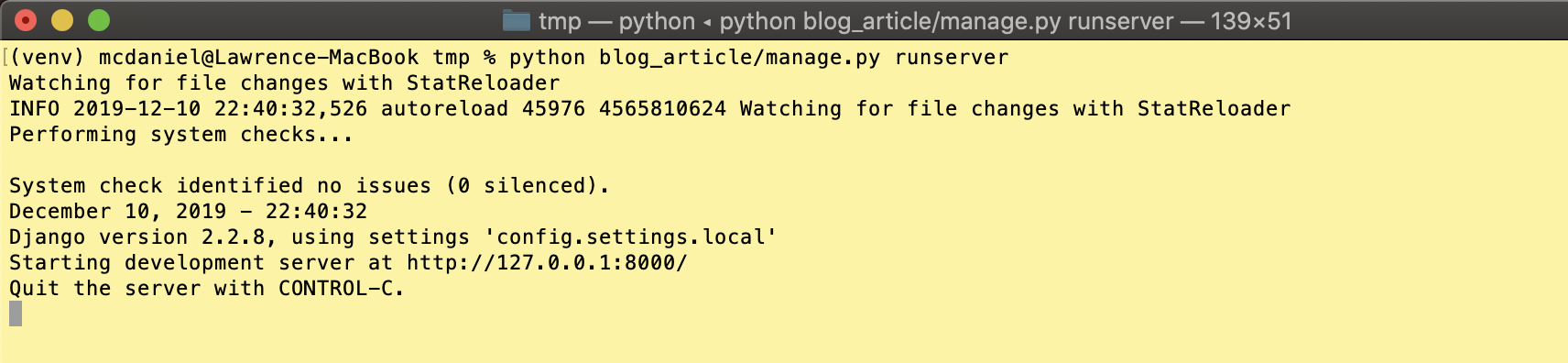This screenshot has height=363, width=1568.
Task: Click the mcdaniel@Lawrence-MacBook hostname text
Action: coord(258,58)
